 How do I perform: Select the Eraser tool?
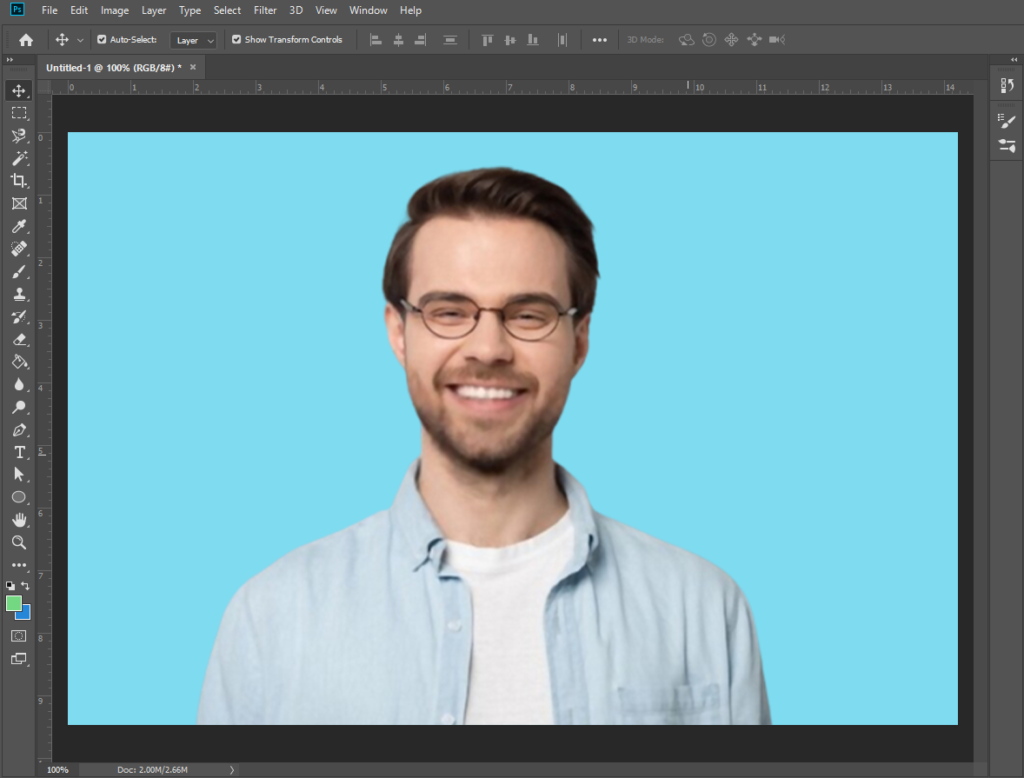click(18, 340)
